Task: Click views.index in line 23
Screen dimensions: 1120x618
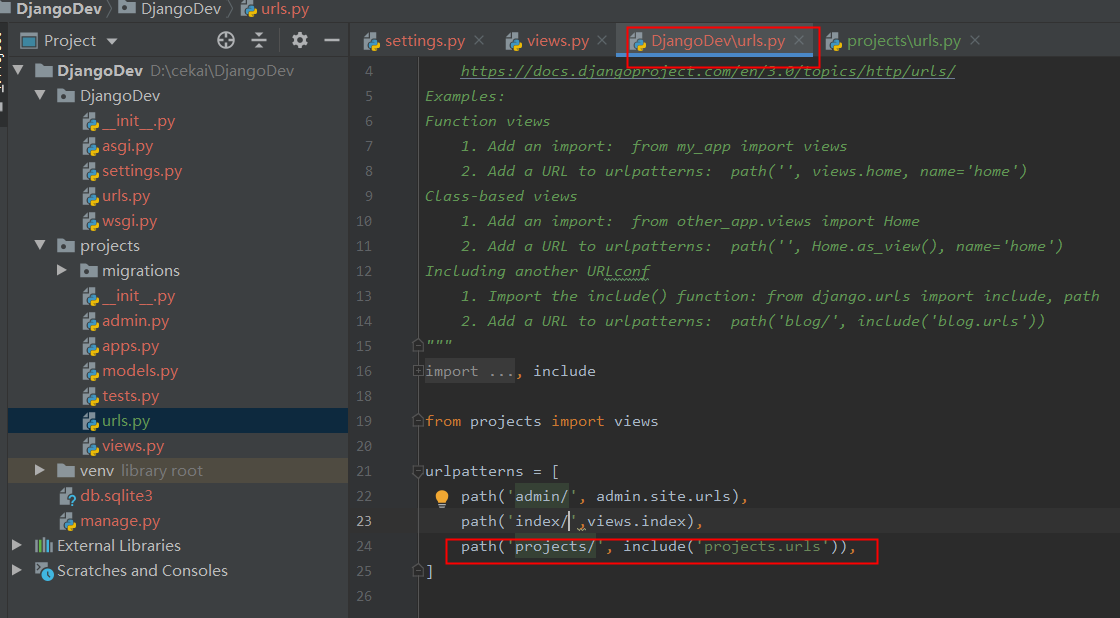Action: coord(636,521)
